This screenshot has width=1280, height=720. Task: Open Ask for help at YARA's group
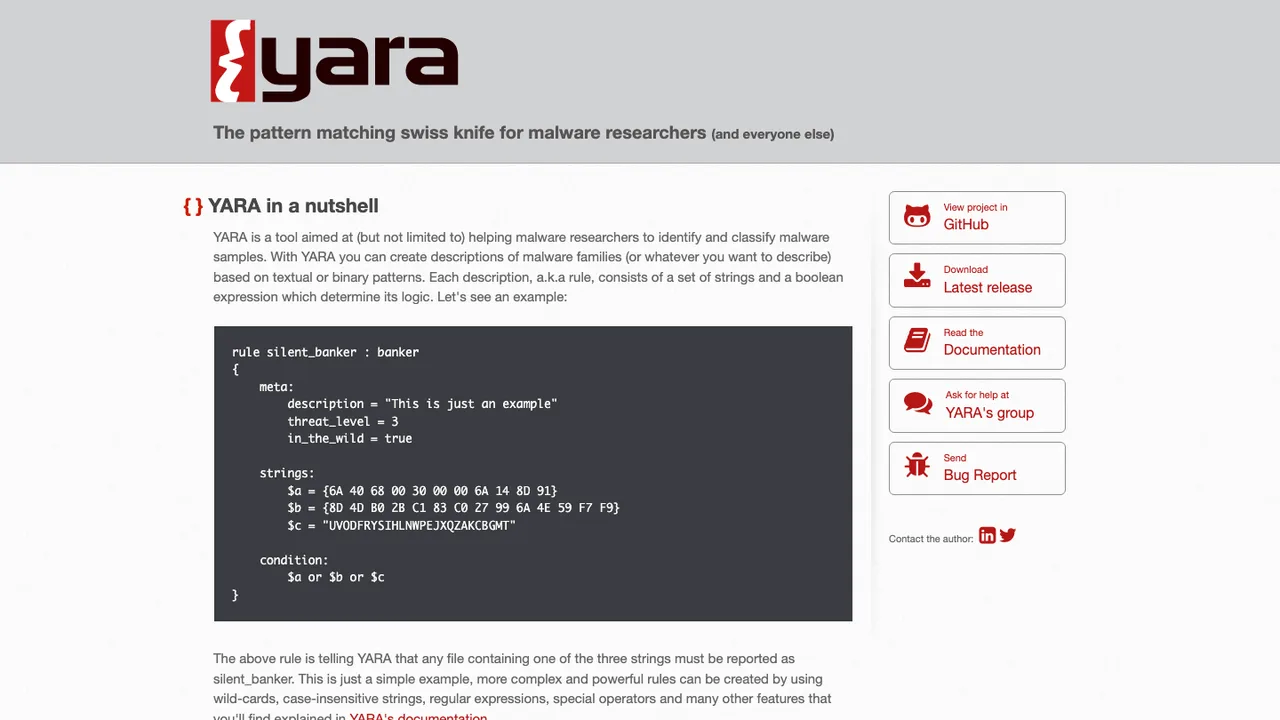977,406
